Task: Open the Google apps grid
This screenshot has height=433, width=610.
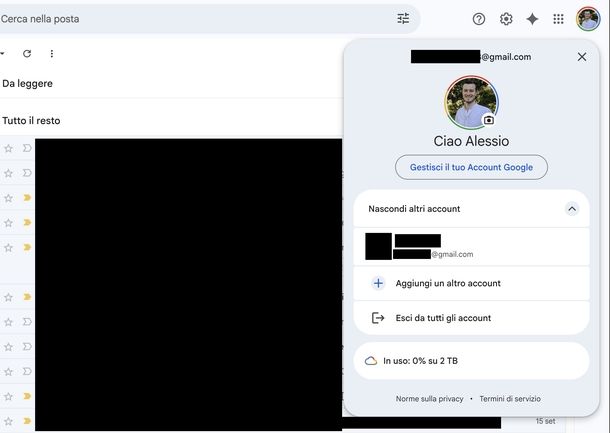Action: (x=559, y=19)
